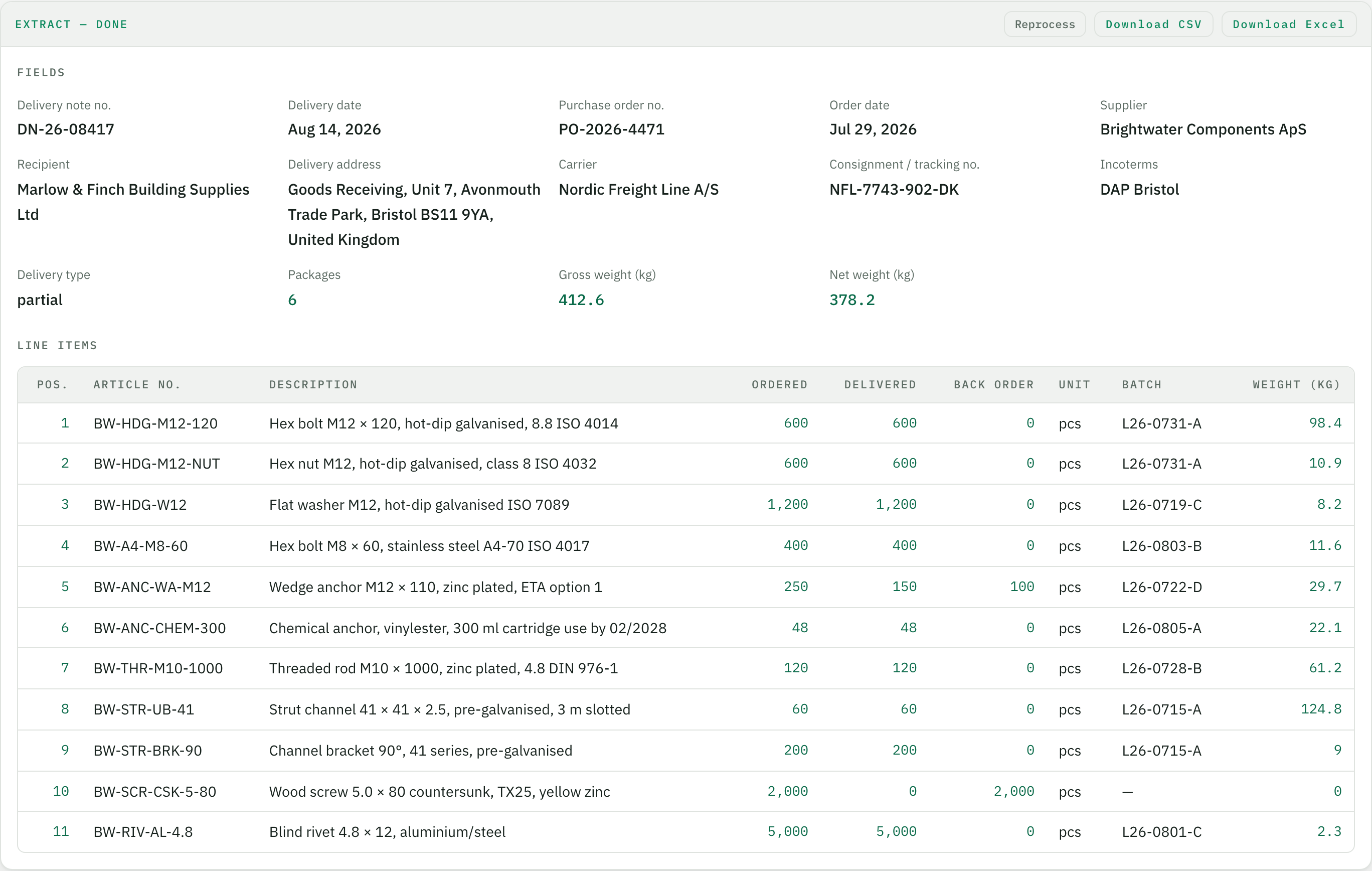Click position number 11

coord(60,832)
